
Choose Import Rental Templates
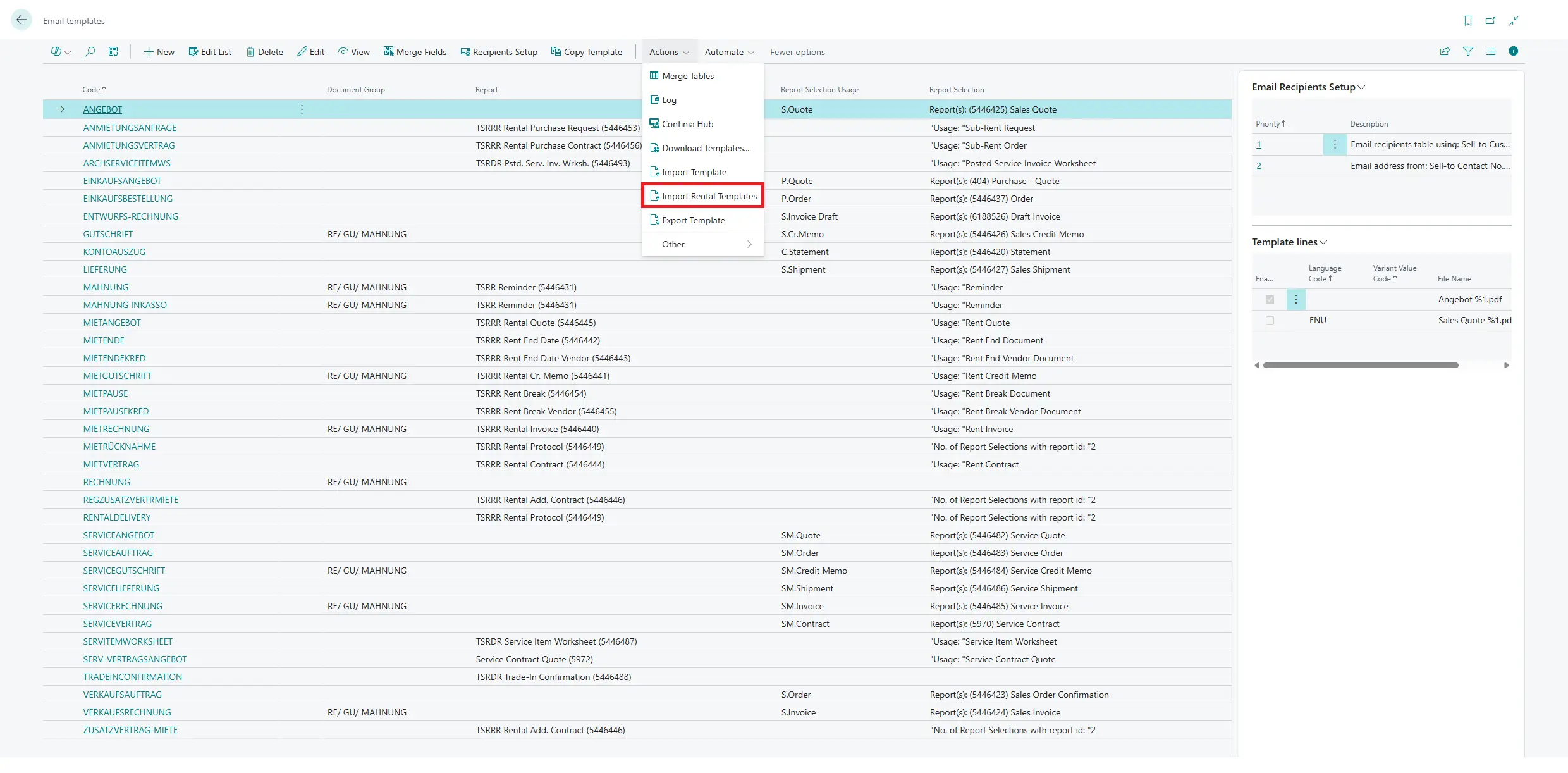(703, 196)
